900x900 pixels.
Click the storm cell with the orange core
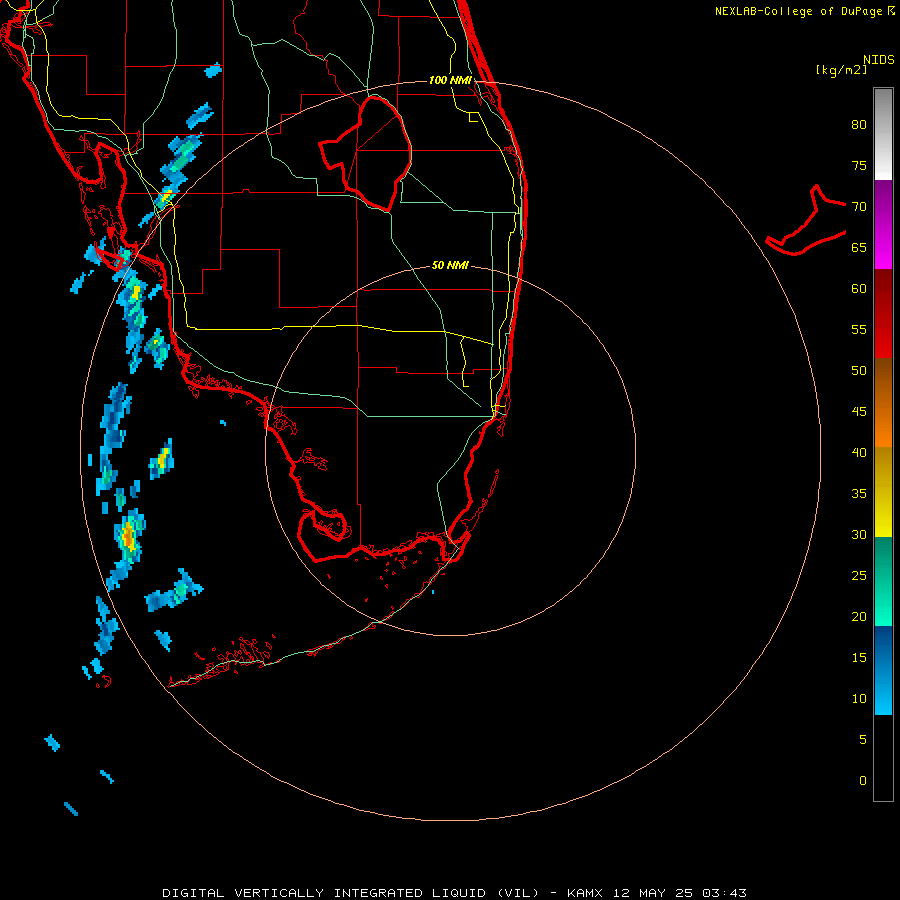point(129,537)
